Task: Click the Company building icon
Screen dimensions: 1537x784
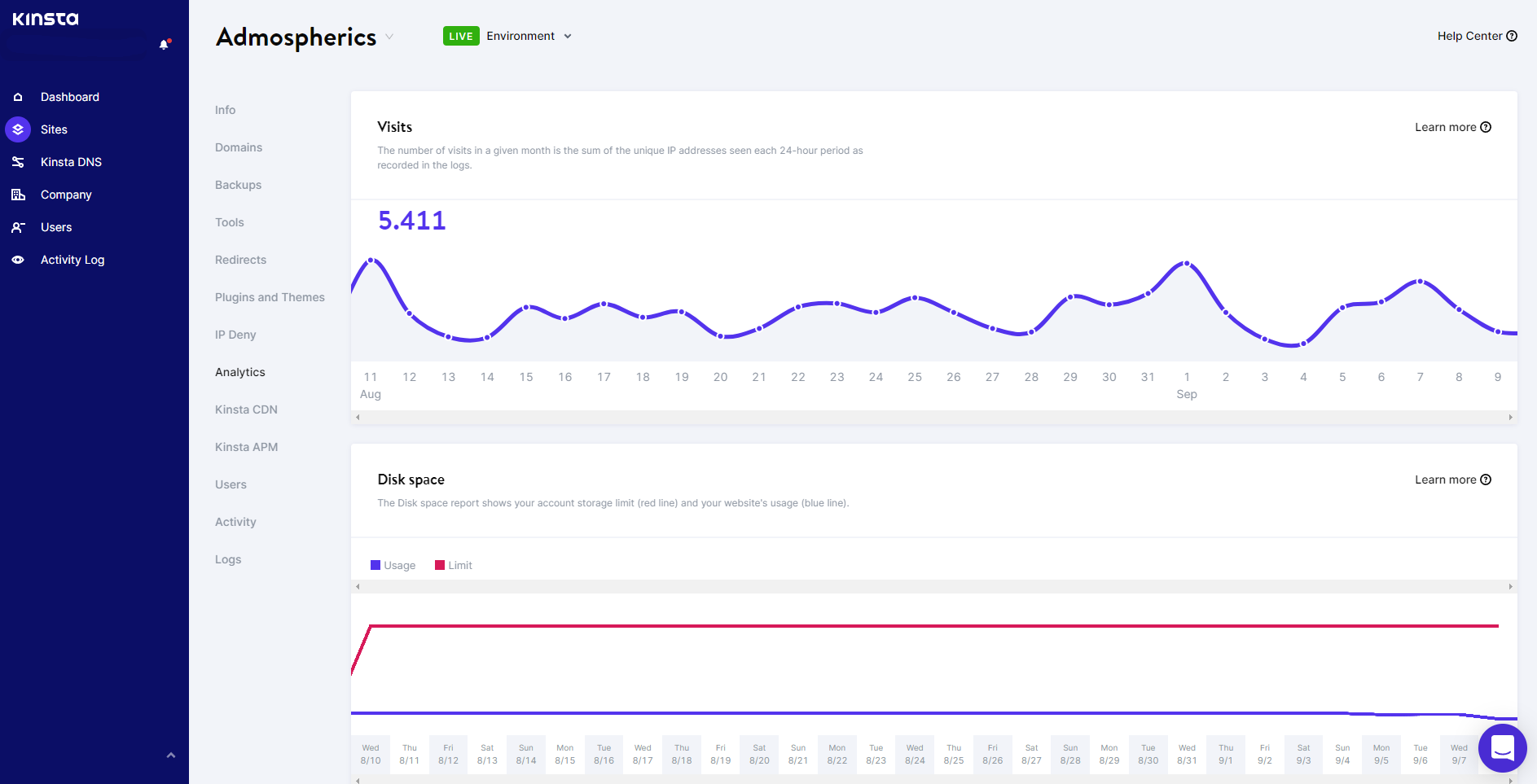Action: (x=18, y=195)
